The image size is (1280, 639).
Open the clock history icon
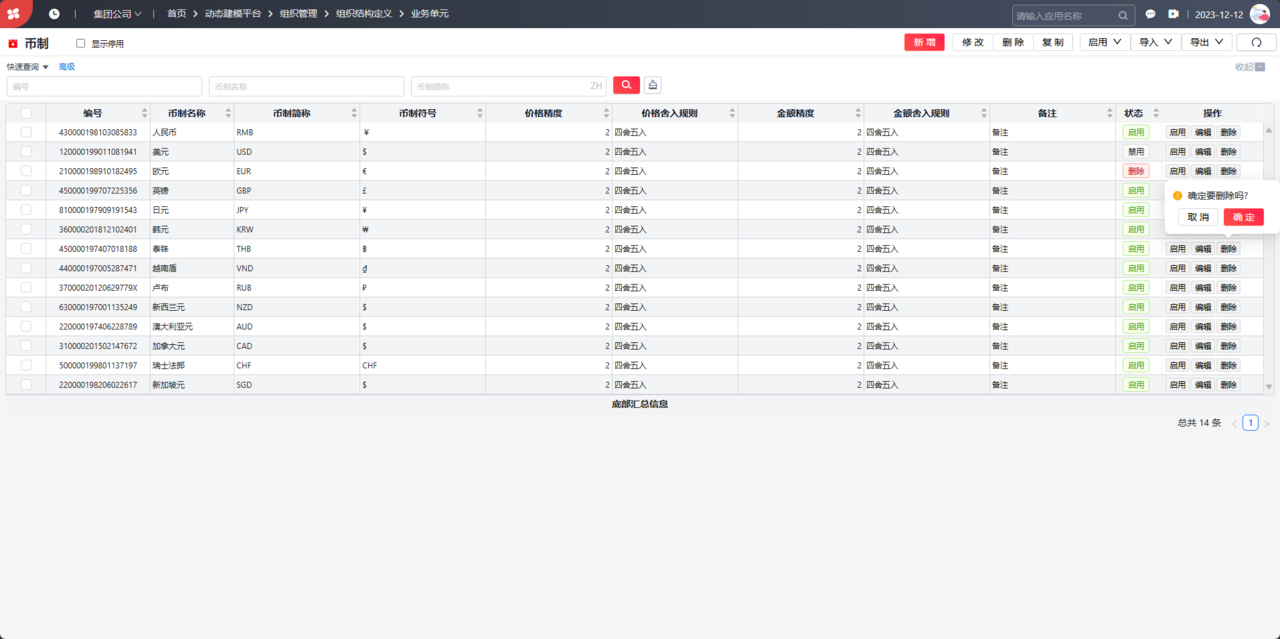pos(54,14)
